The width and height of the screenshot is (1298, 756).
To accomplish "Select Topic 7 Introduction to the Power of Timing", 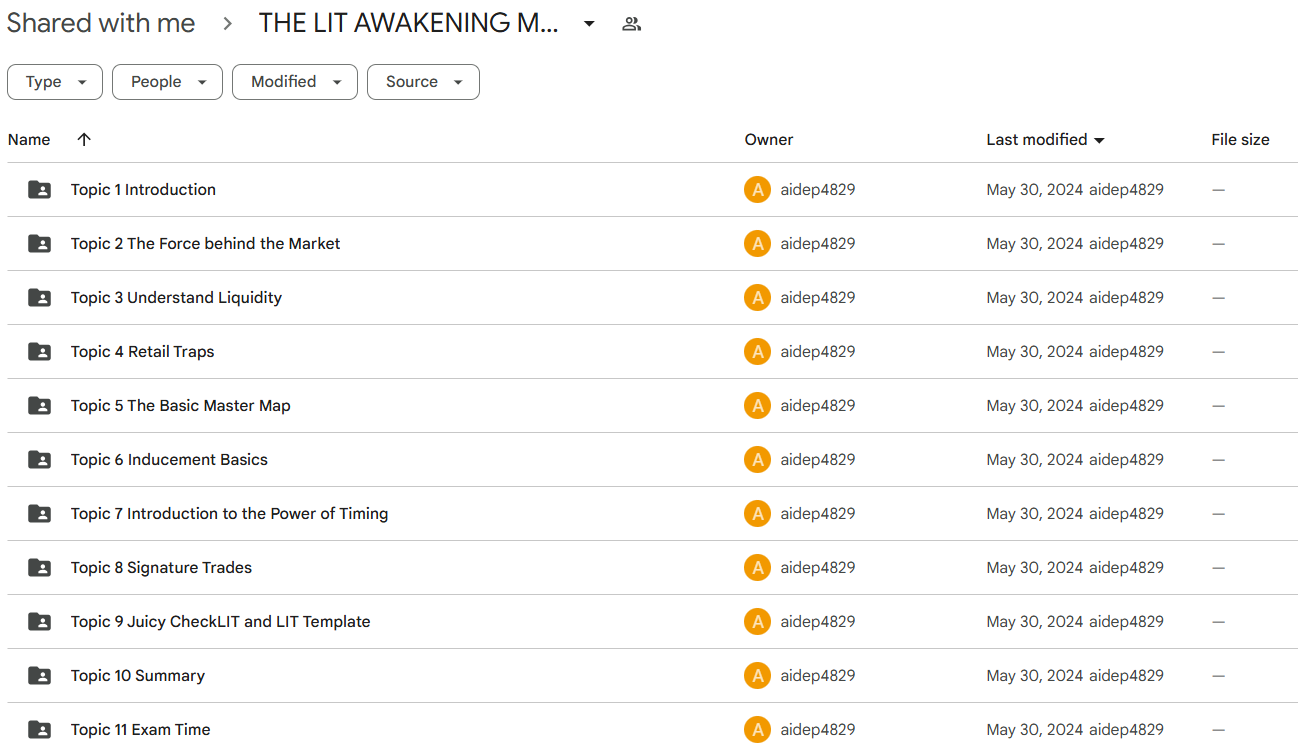I will tap(229, 513).
